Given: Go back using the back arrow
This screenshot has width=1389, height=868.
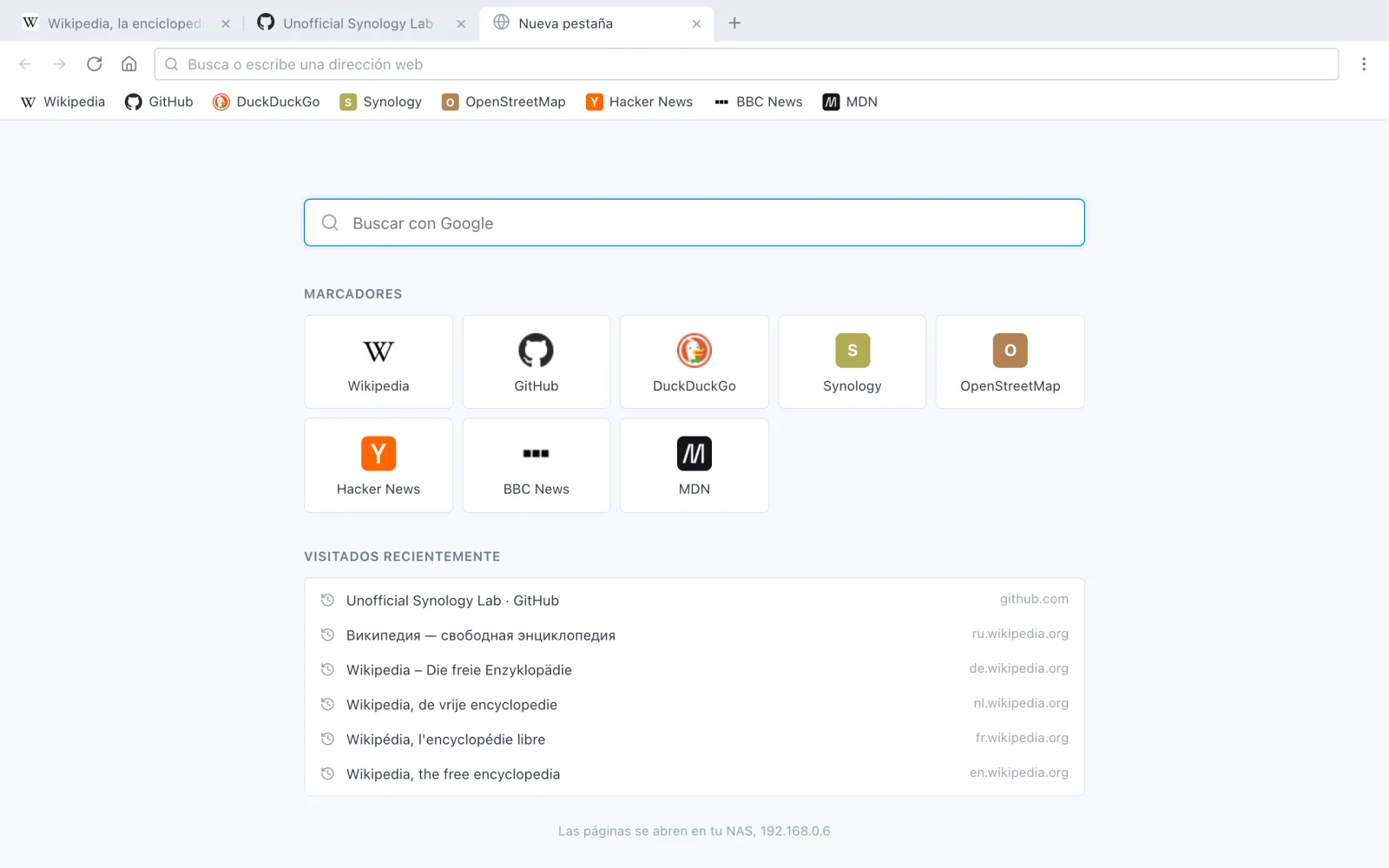Looking at the screenshot, I should coord(25,64).
